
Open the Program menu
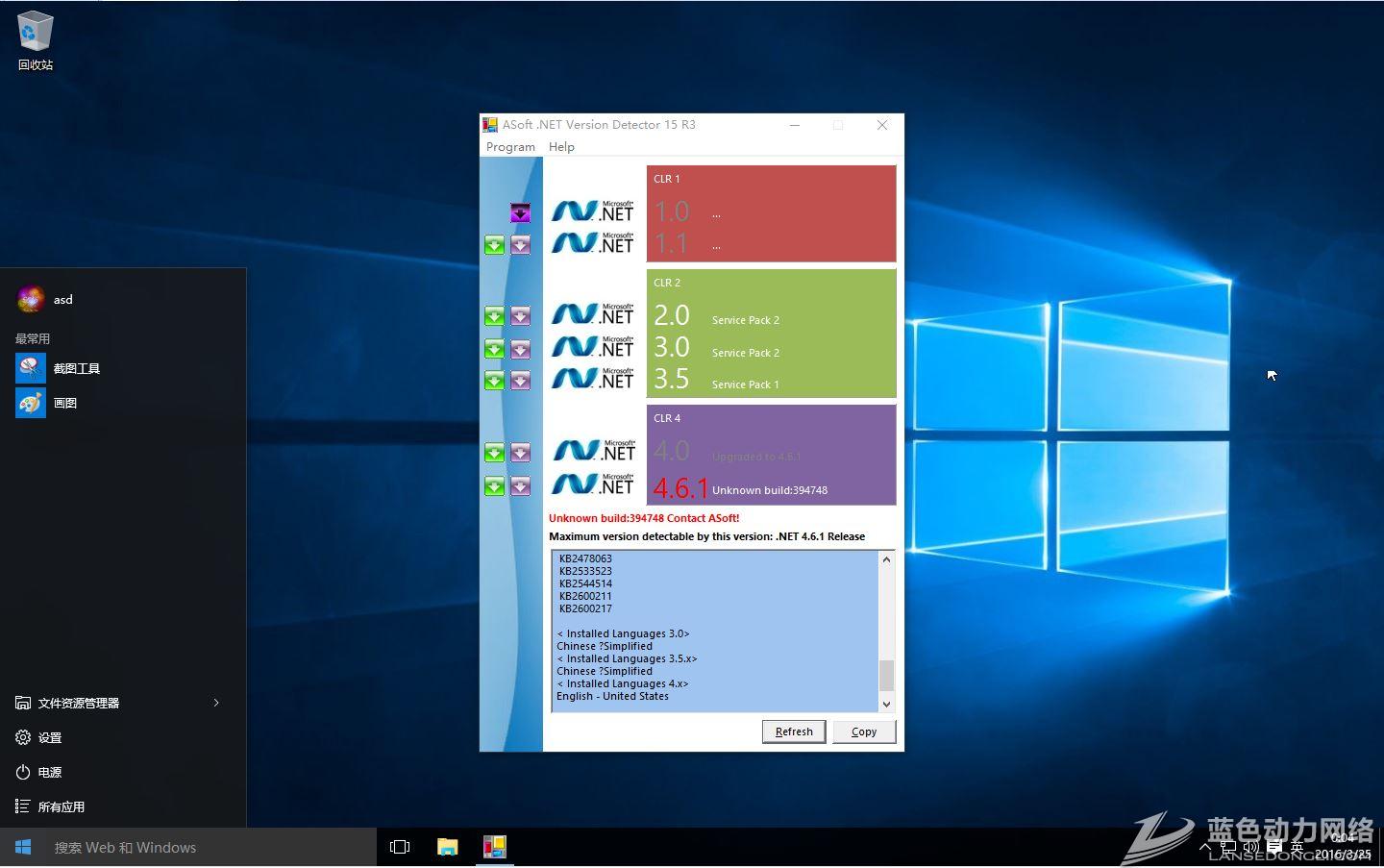pos(510,147)
